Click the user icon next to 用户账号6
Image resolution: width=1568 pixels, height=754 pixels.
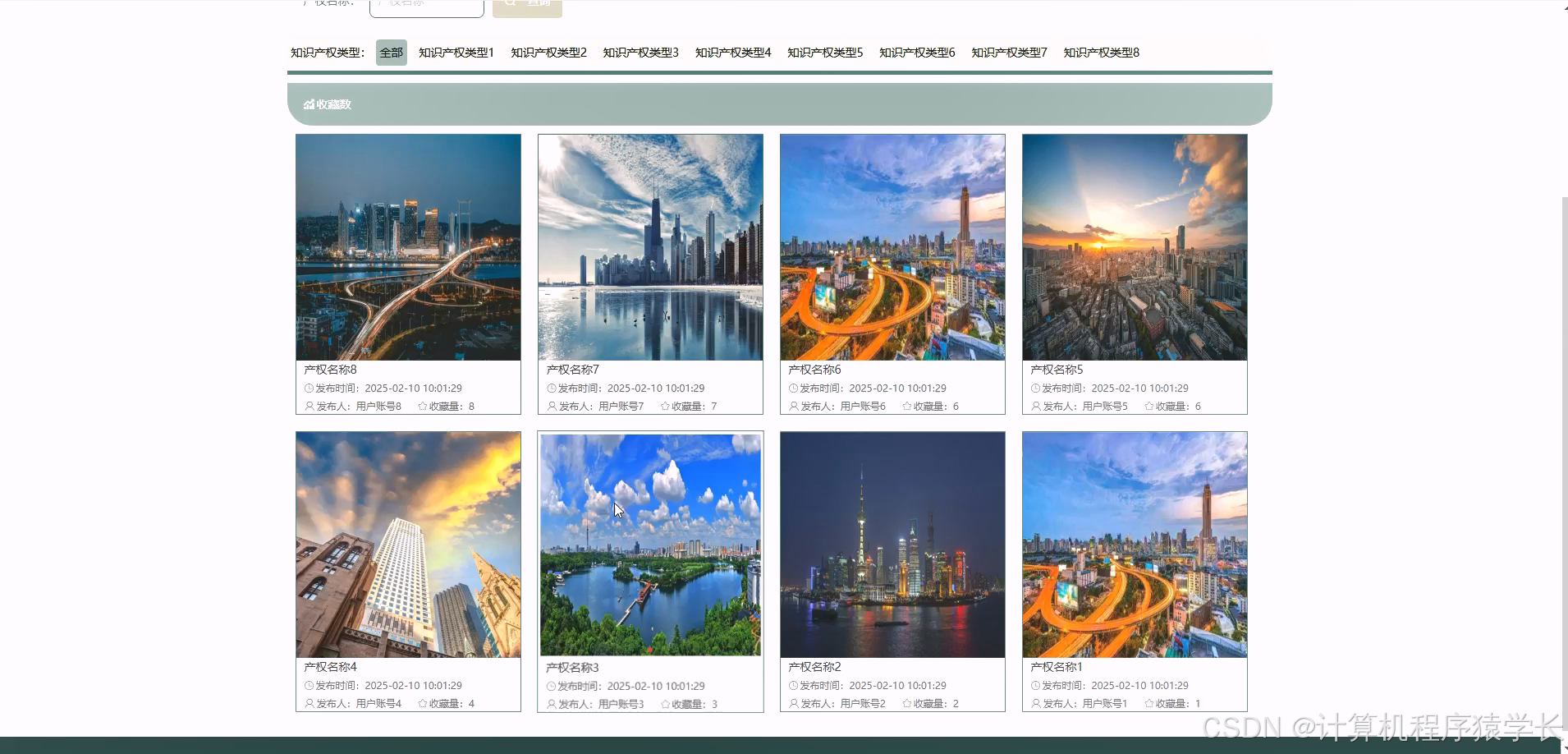pyautogui.click(x=794, y=407)
